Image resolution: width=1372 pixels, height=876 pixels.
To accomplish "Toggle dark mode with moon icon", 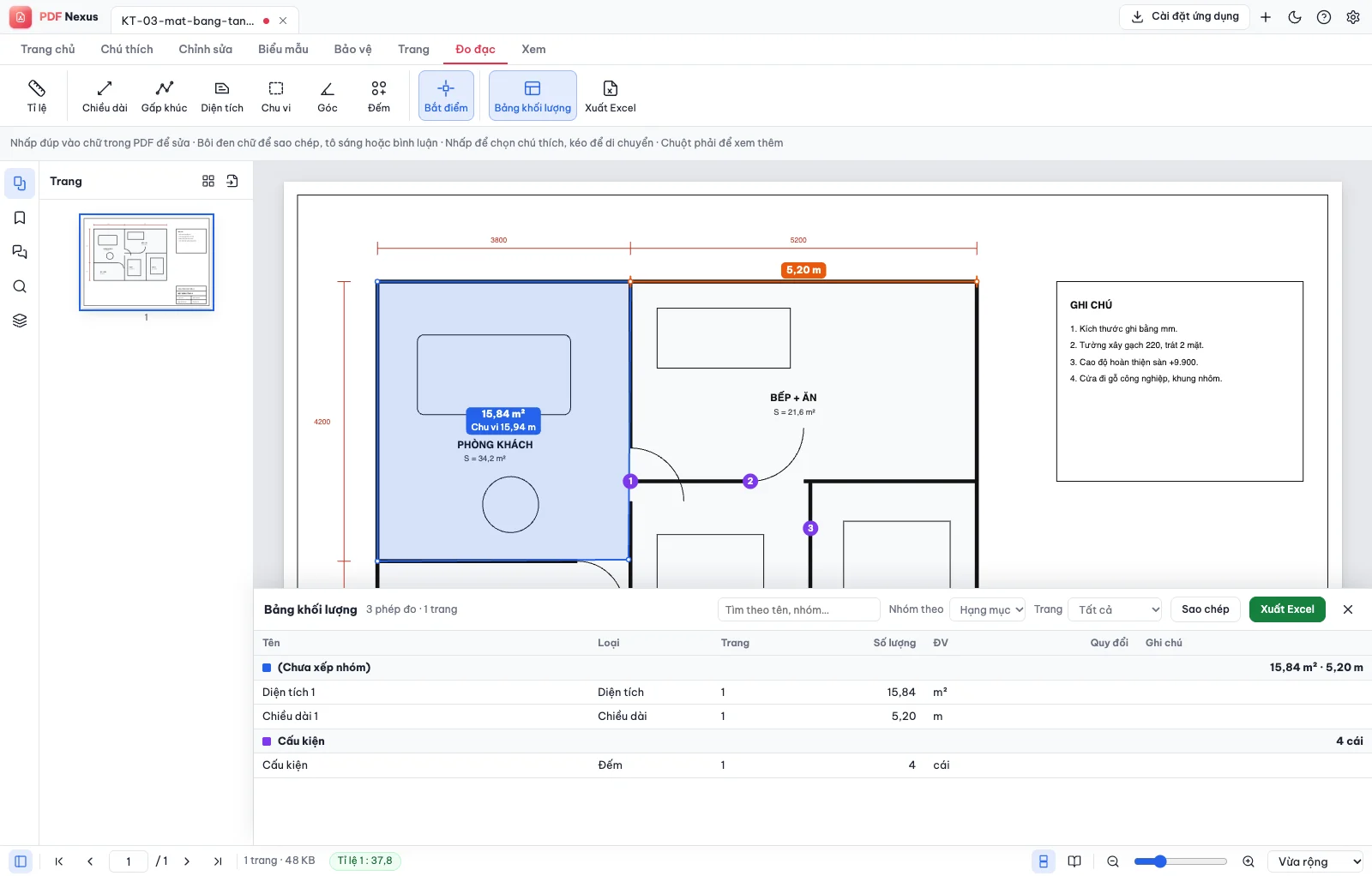I will pyautogui.click(x=1295, y=17).
